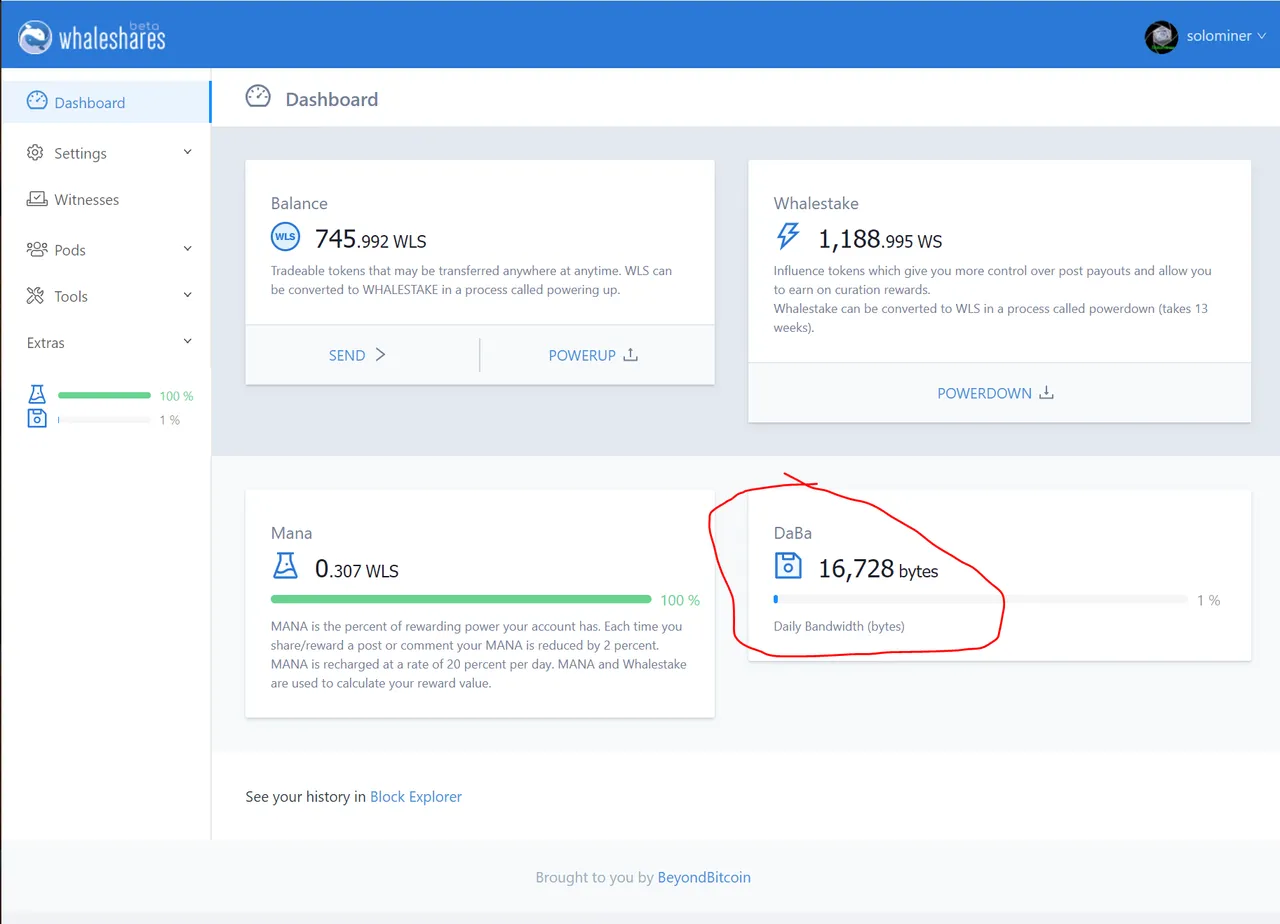Open the BeyondBitcoin footer link
This screenshot has width=1280, height=924.
click(704, 877)
